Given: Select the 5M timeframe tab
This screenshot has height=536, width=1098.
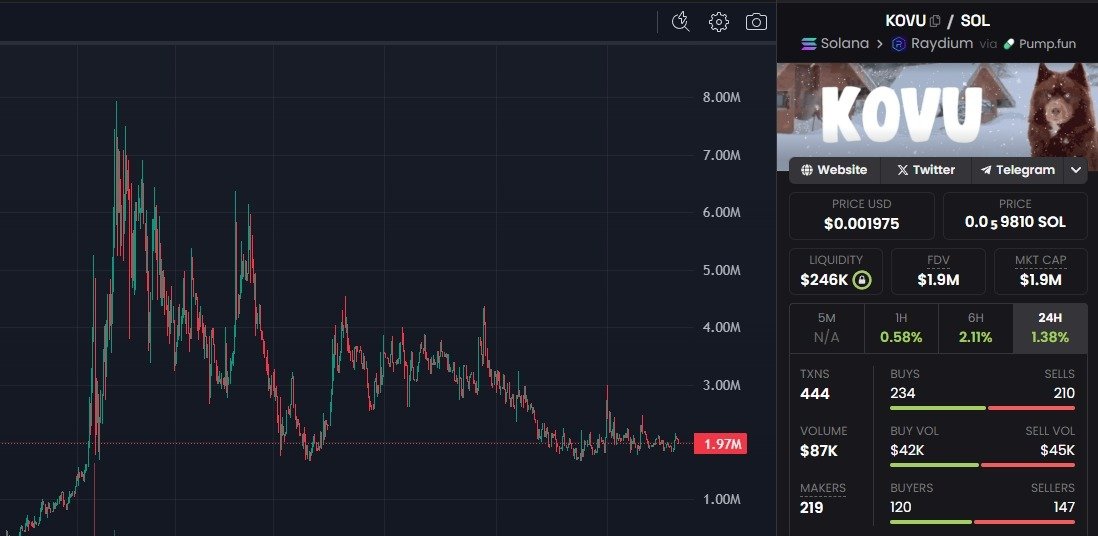Looking at the screenshot, I should tap(826, 328).
